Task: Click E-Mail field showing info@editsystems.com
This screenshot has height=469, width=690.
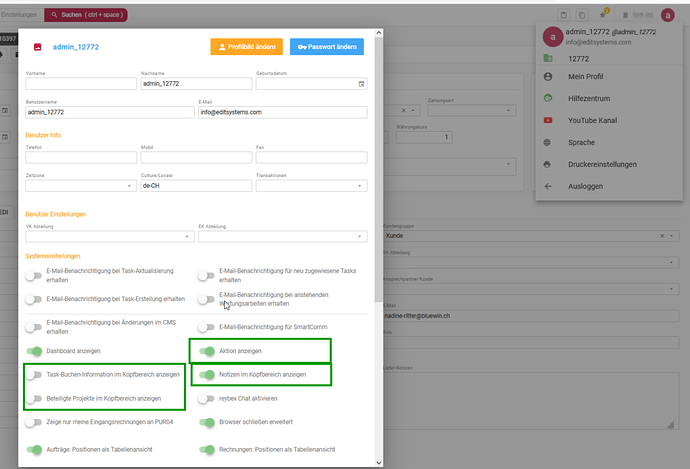Action: (283, 112)
